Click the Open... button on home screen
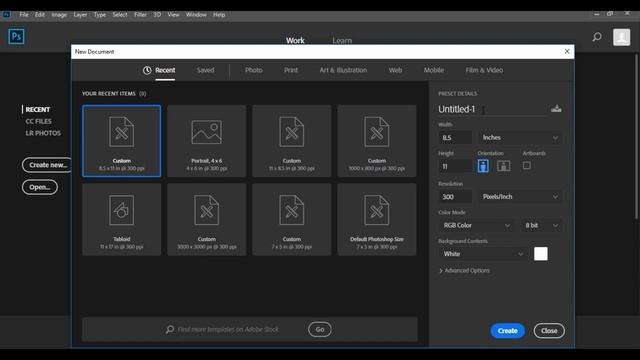This screenshot has height=360, width=640. point(40,187)
